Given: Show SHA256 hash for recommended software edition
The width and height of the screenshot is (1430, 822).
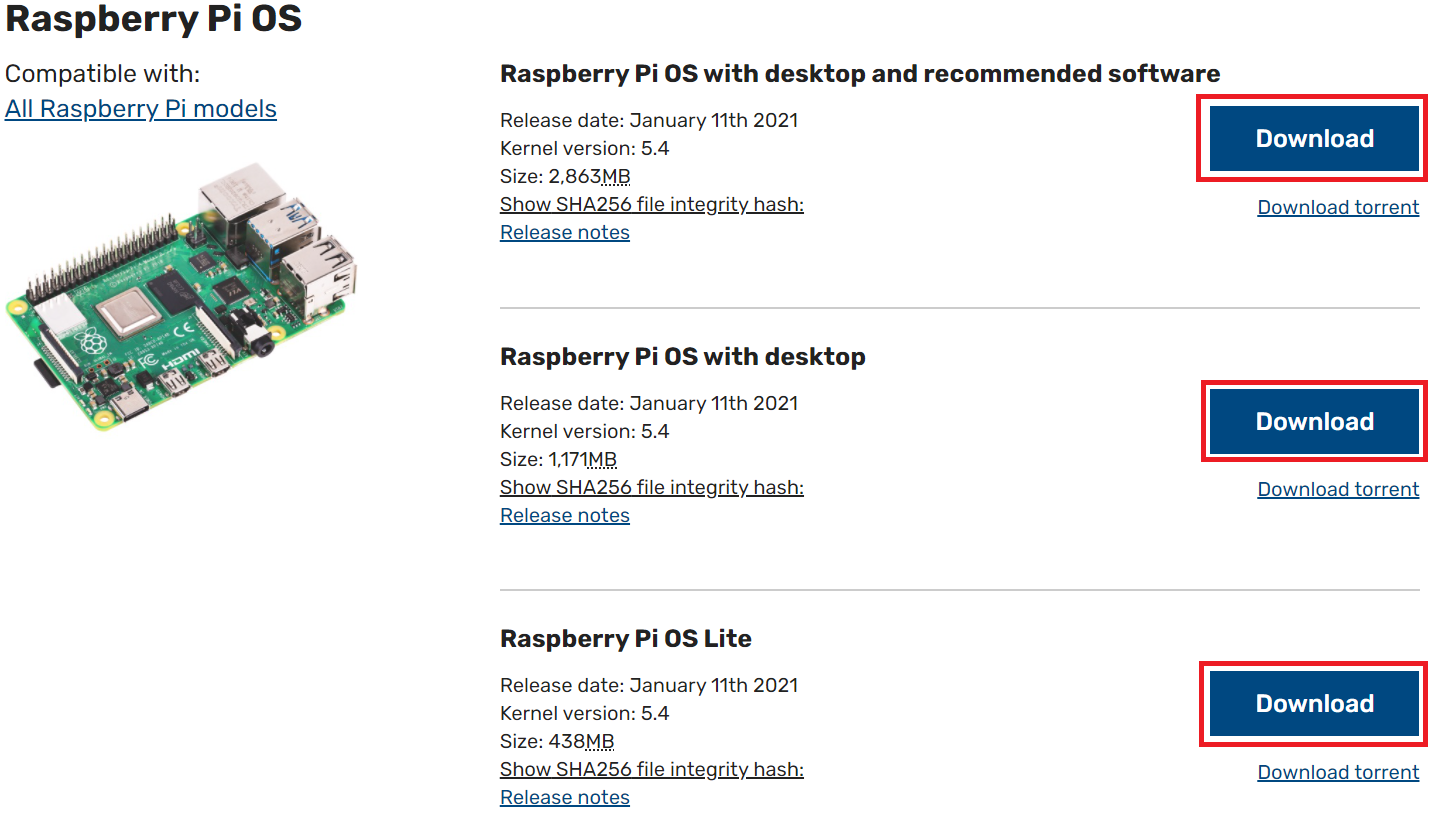Looking at the screenshot, I should pos(651,204).
